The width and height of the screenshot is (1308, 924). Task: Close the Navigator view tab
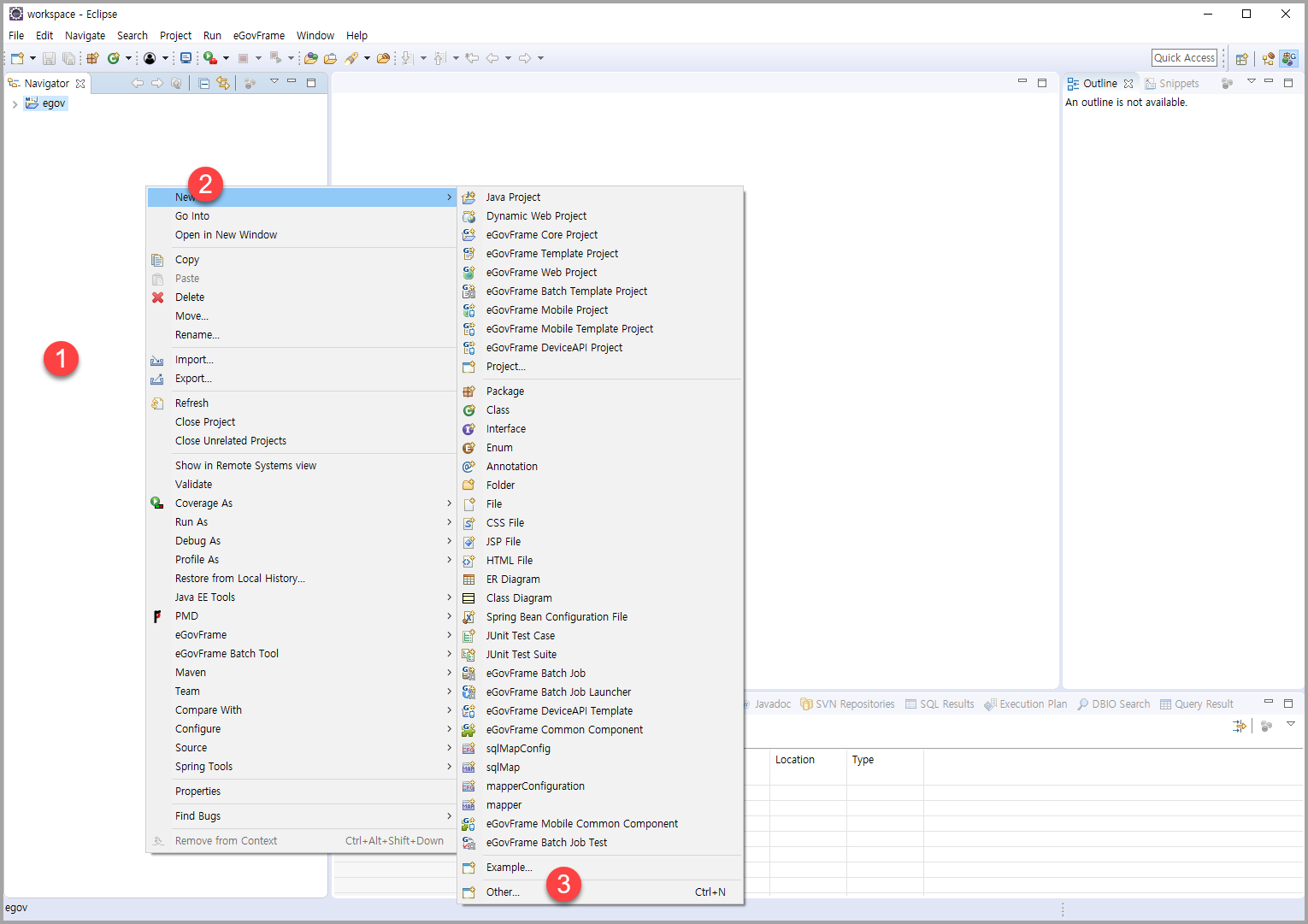click(x=80, y=84)
